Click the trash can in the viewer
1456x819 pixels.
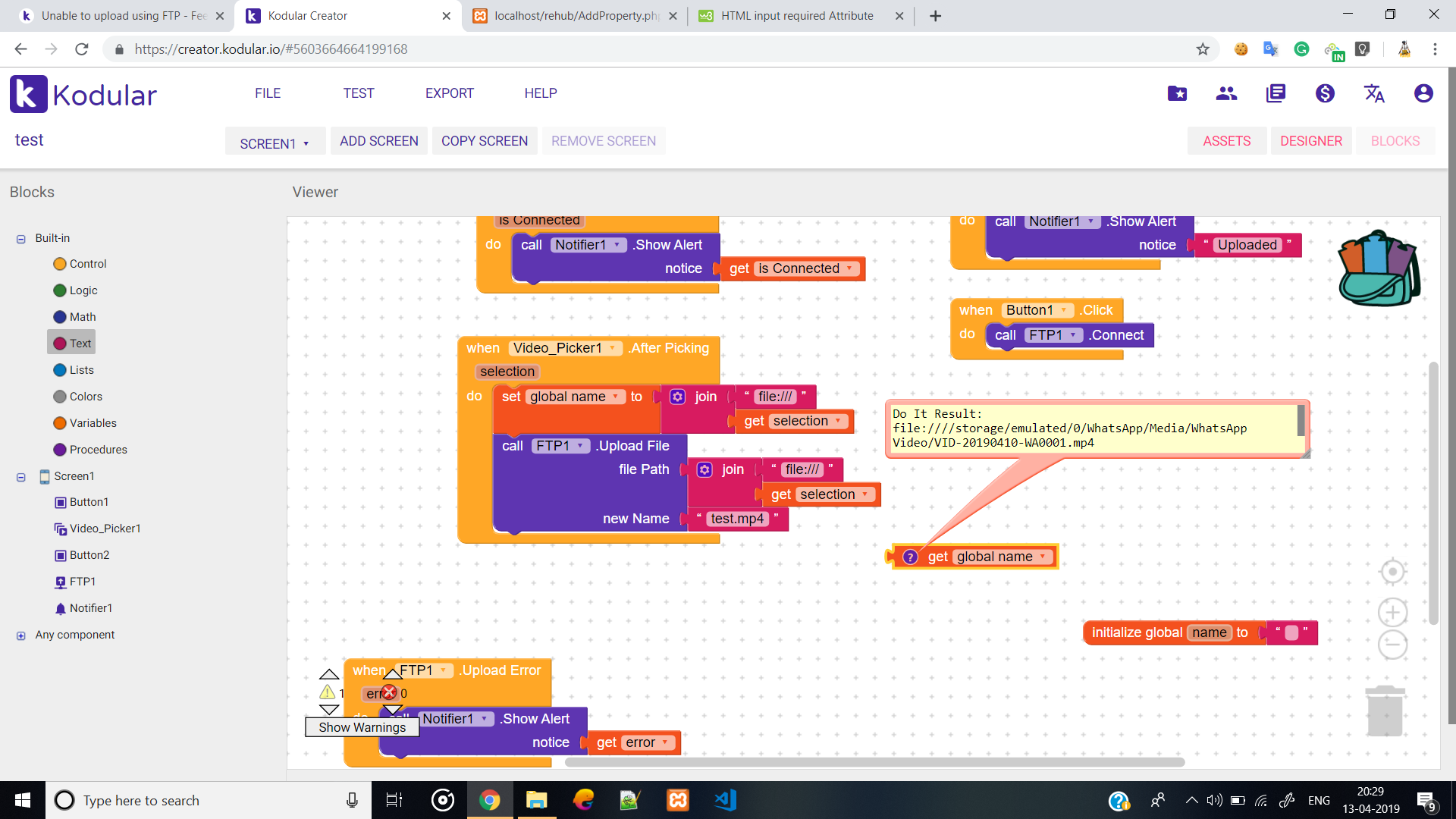click(1385, 711)
